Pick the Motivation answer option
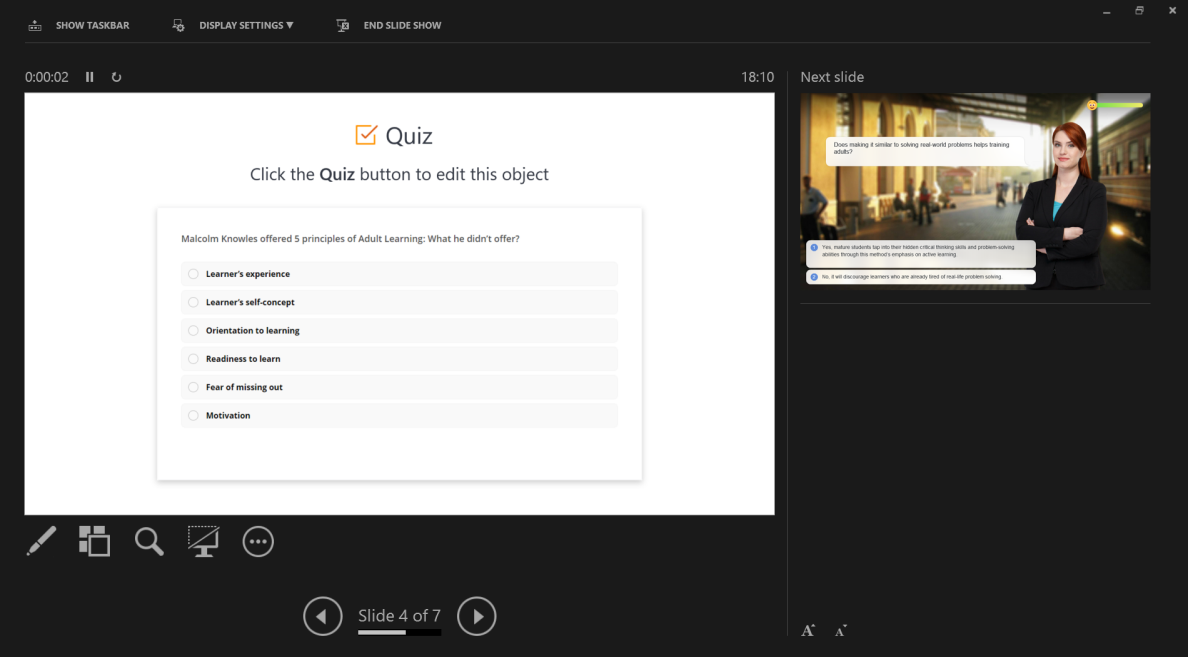 pyautogui.click(x=399, y=415)
